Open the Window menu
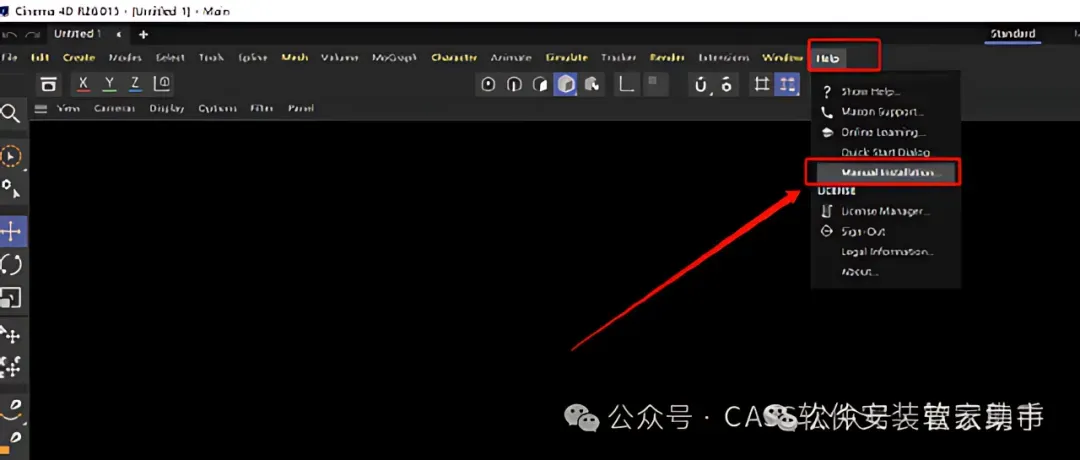This screenshot has width=1080, height=460. point(782,58)
